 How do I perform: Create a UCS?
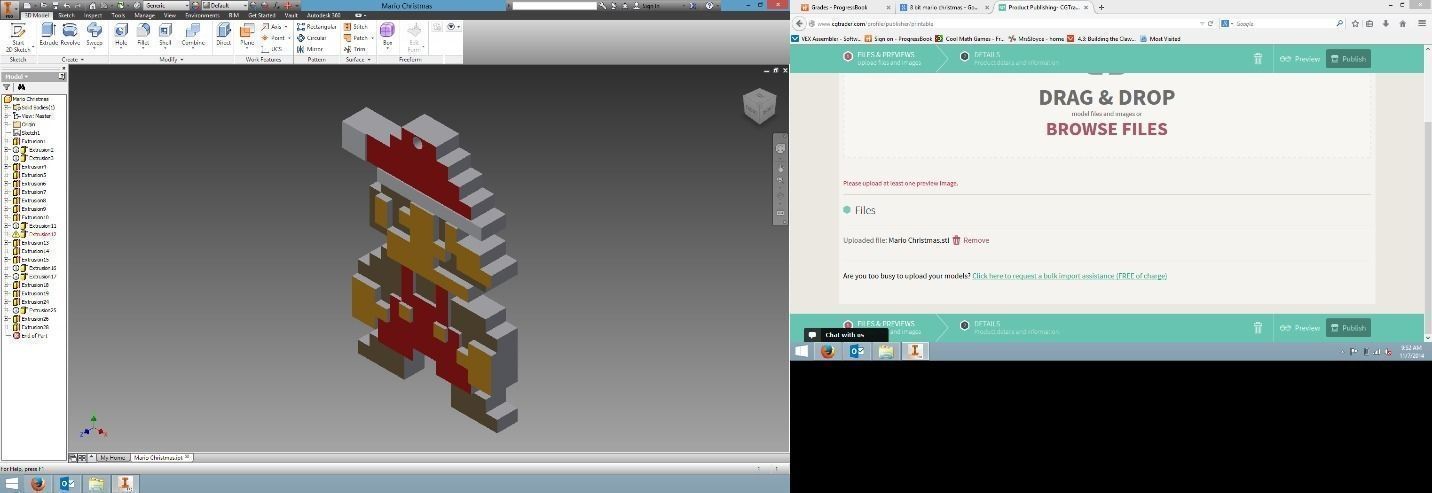273,48
